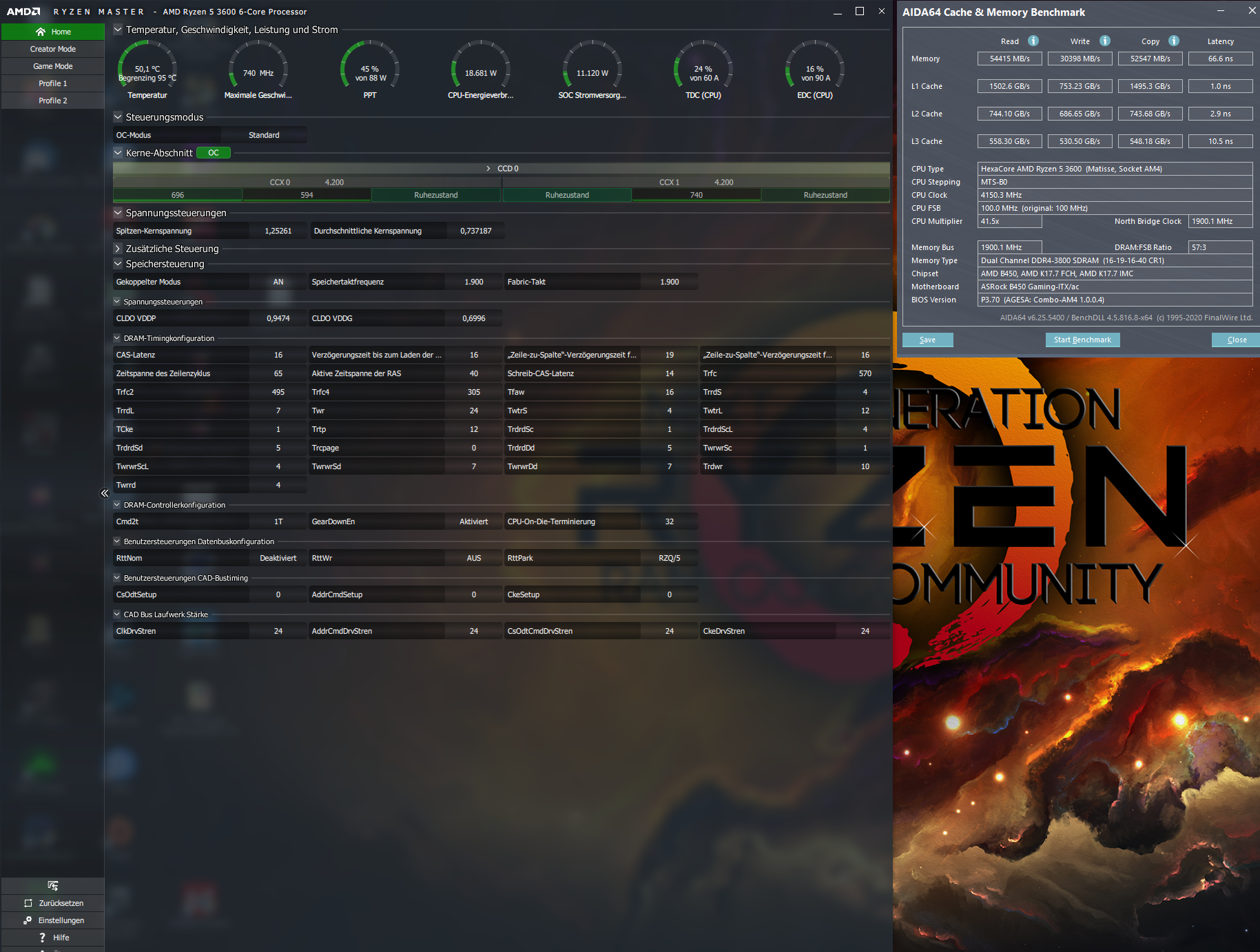
Task: Click the OC-Modus Standard value
Action: [264, 135]
